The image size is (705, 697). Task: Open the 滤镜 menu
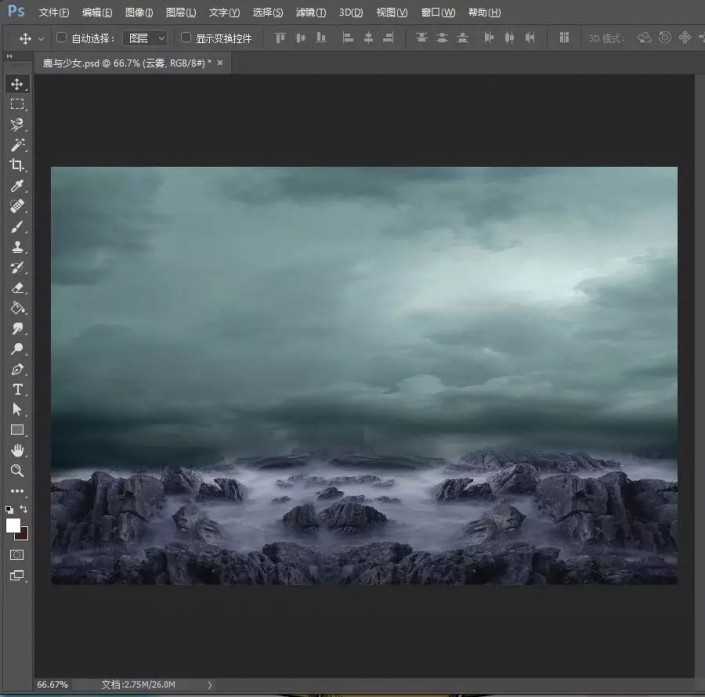pyautogui.click(x=309, y=13)
